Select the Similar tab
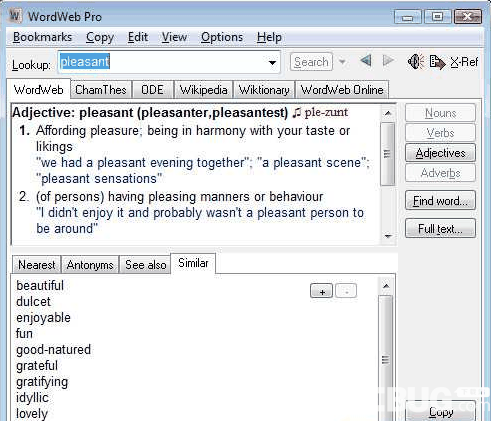 [193, 263]
